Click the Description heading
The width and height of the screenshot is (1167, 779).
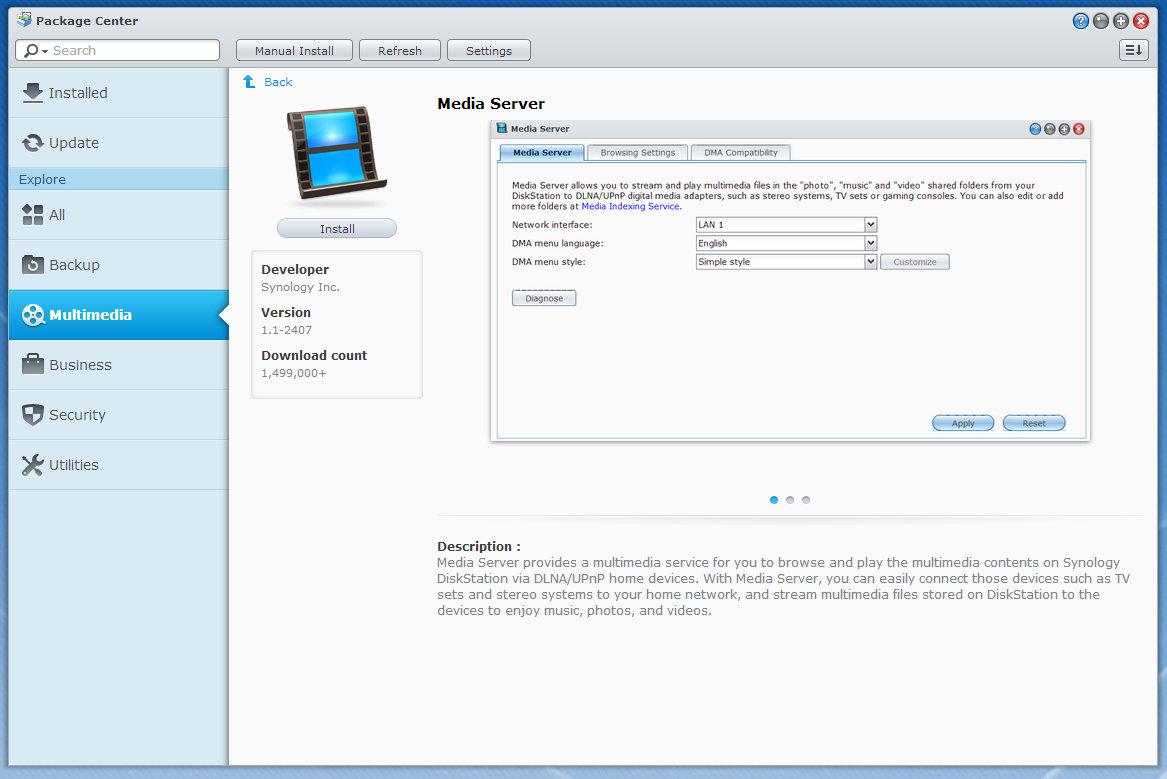pos(479,546)
